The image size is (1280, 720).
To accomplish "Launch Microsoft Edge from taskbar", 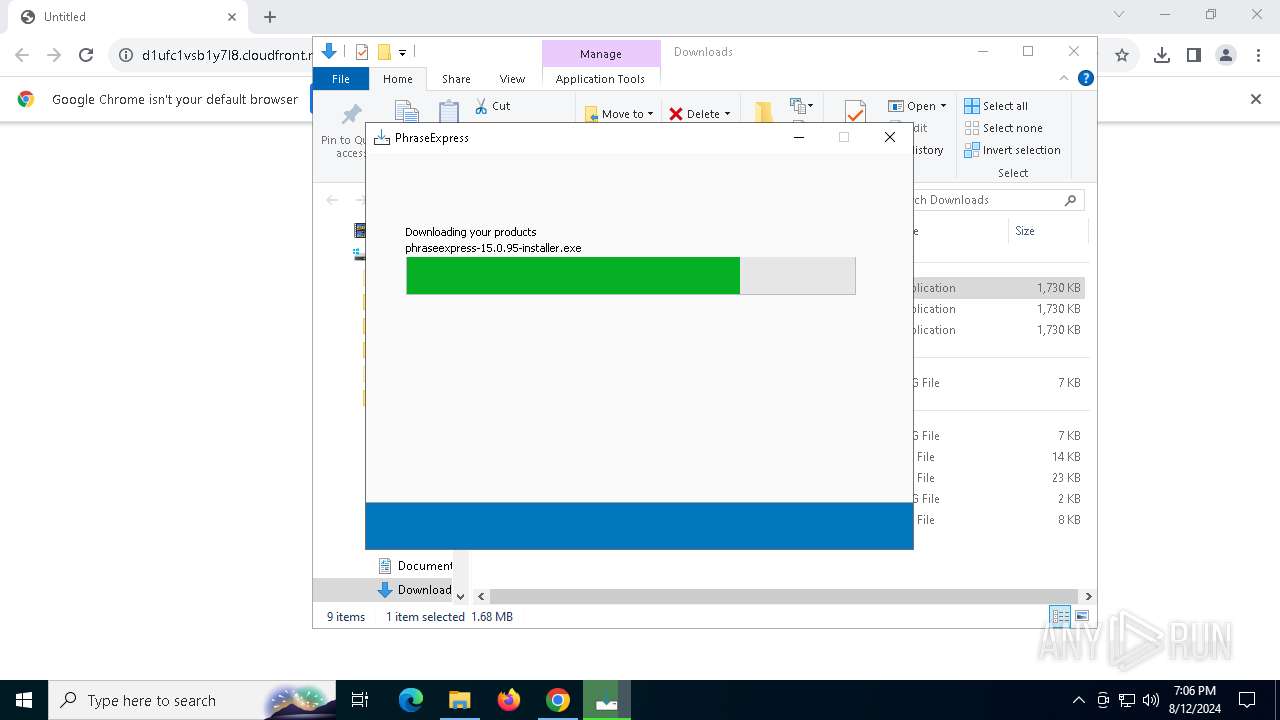I will pyautogui.click(x=411, y=700).
